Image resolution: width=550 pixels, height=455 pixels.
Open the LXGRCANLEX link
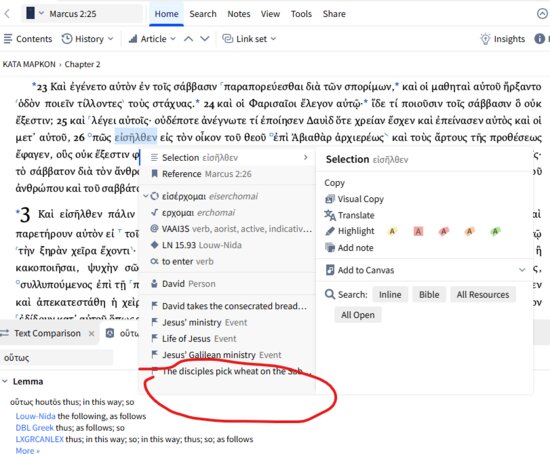click(40, 439)
